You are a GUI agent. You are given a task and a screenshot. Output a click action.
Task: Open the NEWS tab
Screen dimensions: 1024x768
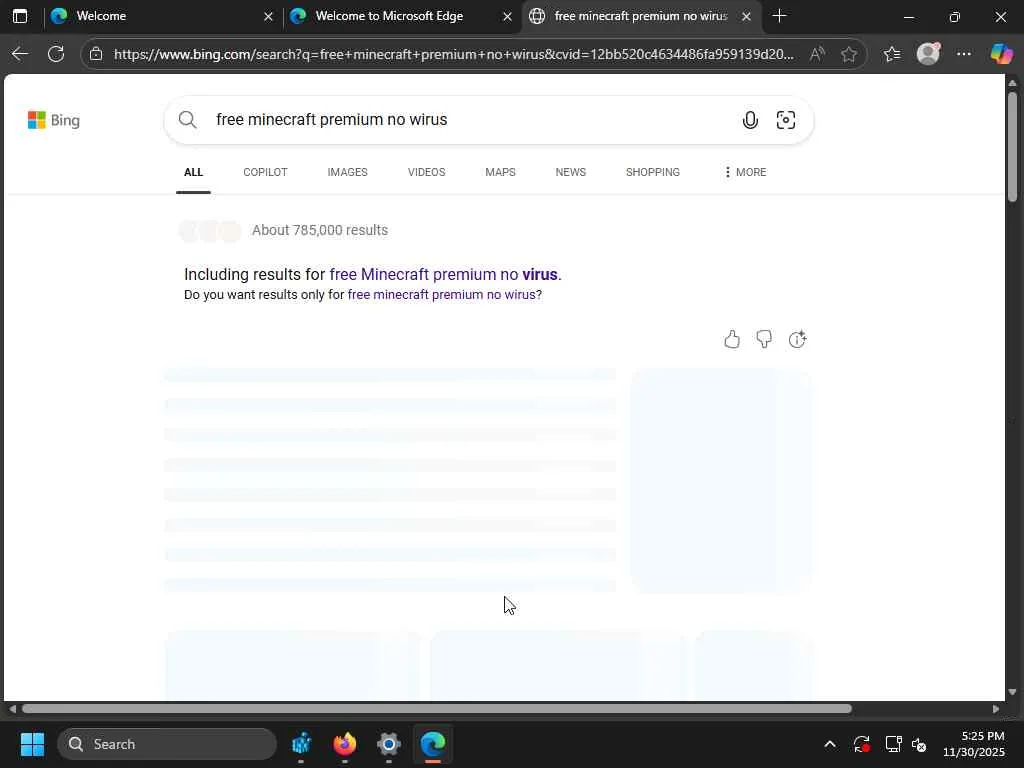coord(570,172)
